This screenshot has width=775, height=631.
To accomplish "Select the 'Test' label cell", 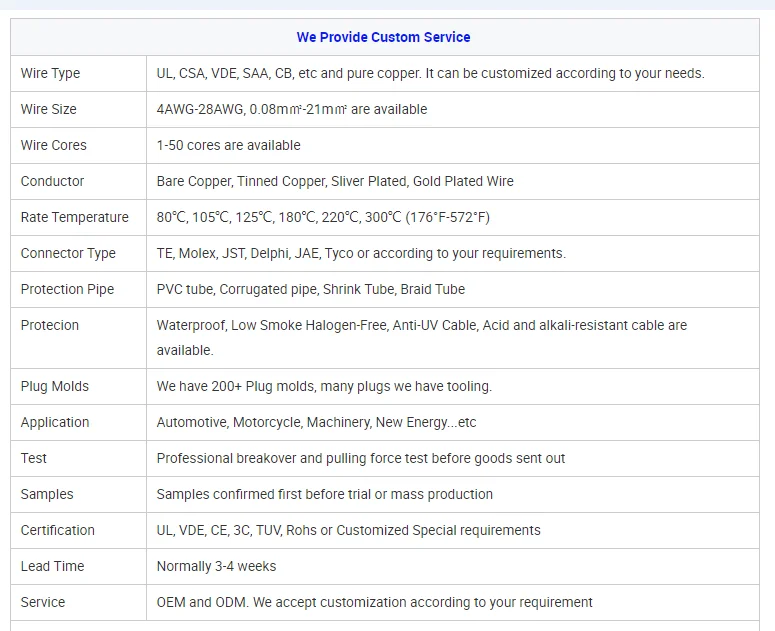I will 34,458.
